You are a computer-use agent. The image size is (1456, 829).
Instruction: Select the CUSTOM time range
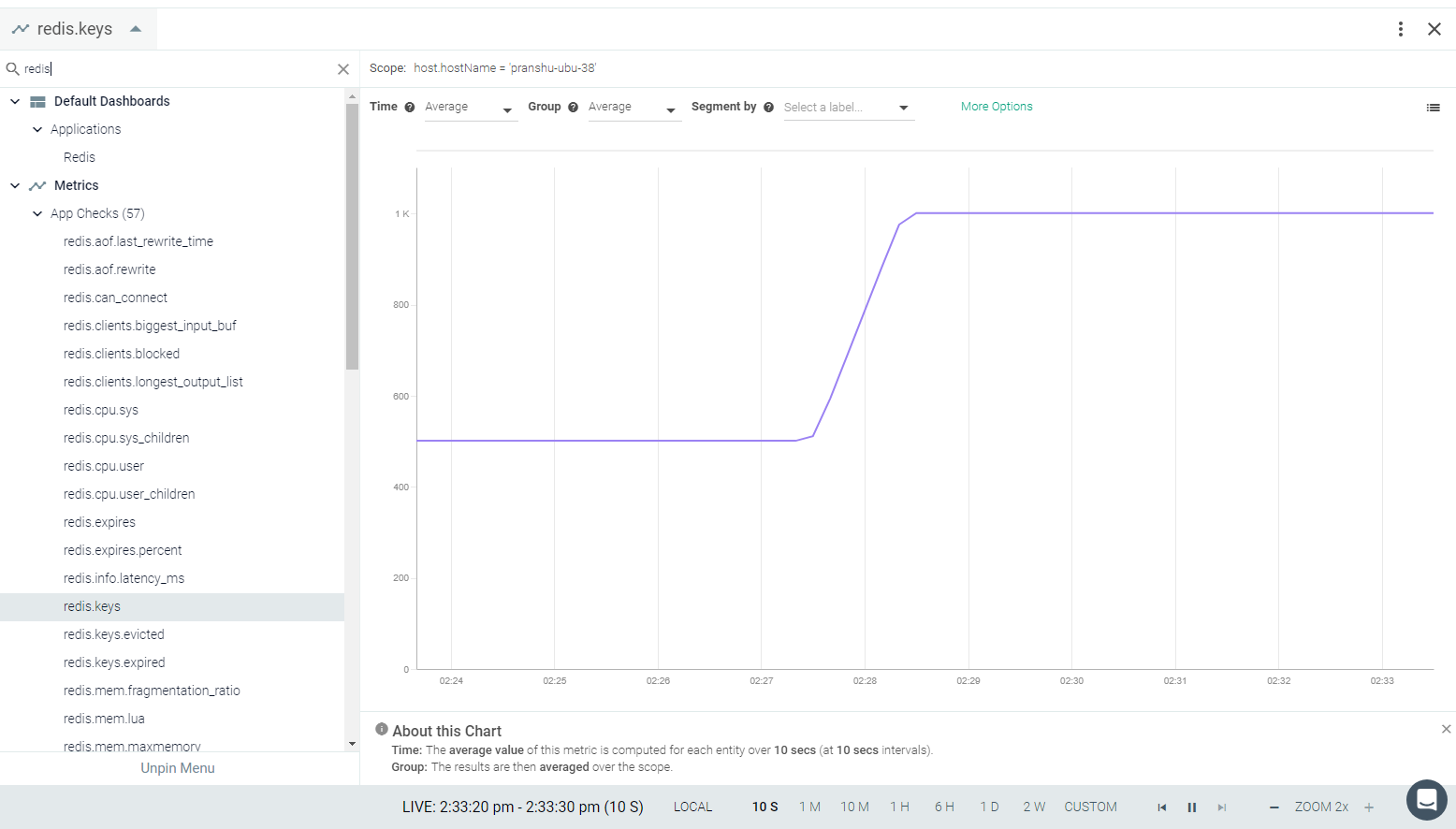pos(1090,807)
